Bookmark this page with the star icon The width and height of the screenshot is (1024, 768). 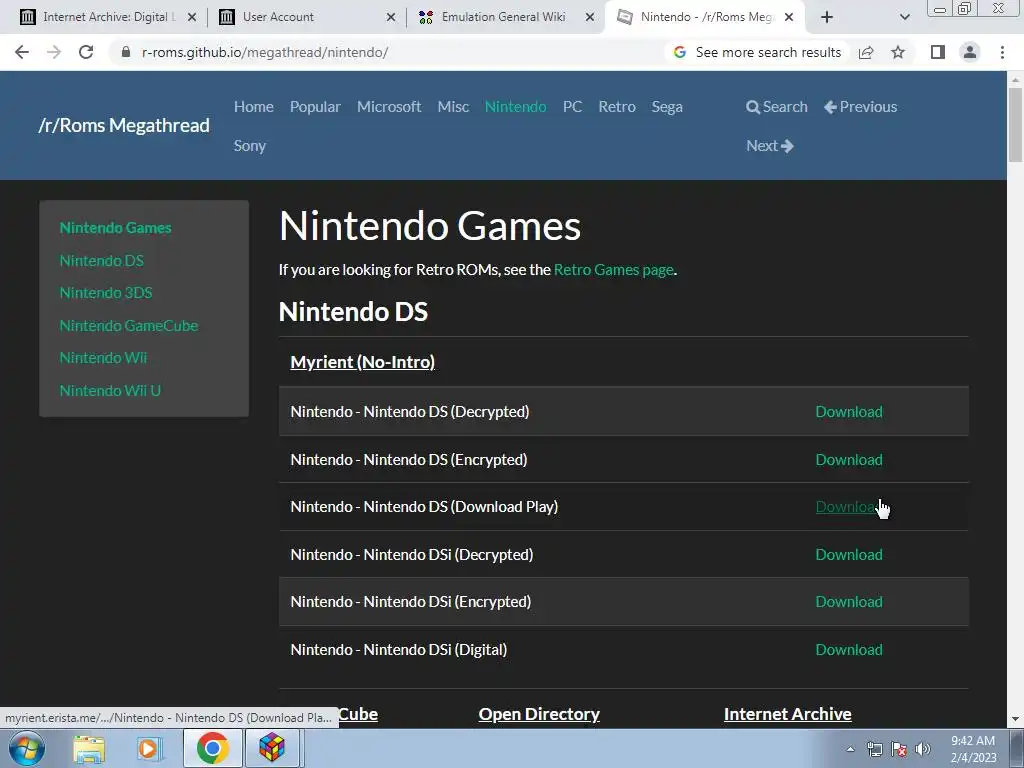[898, 52]
